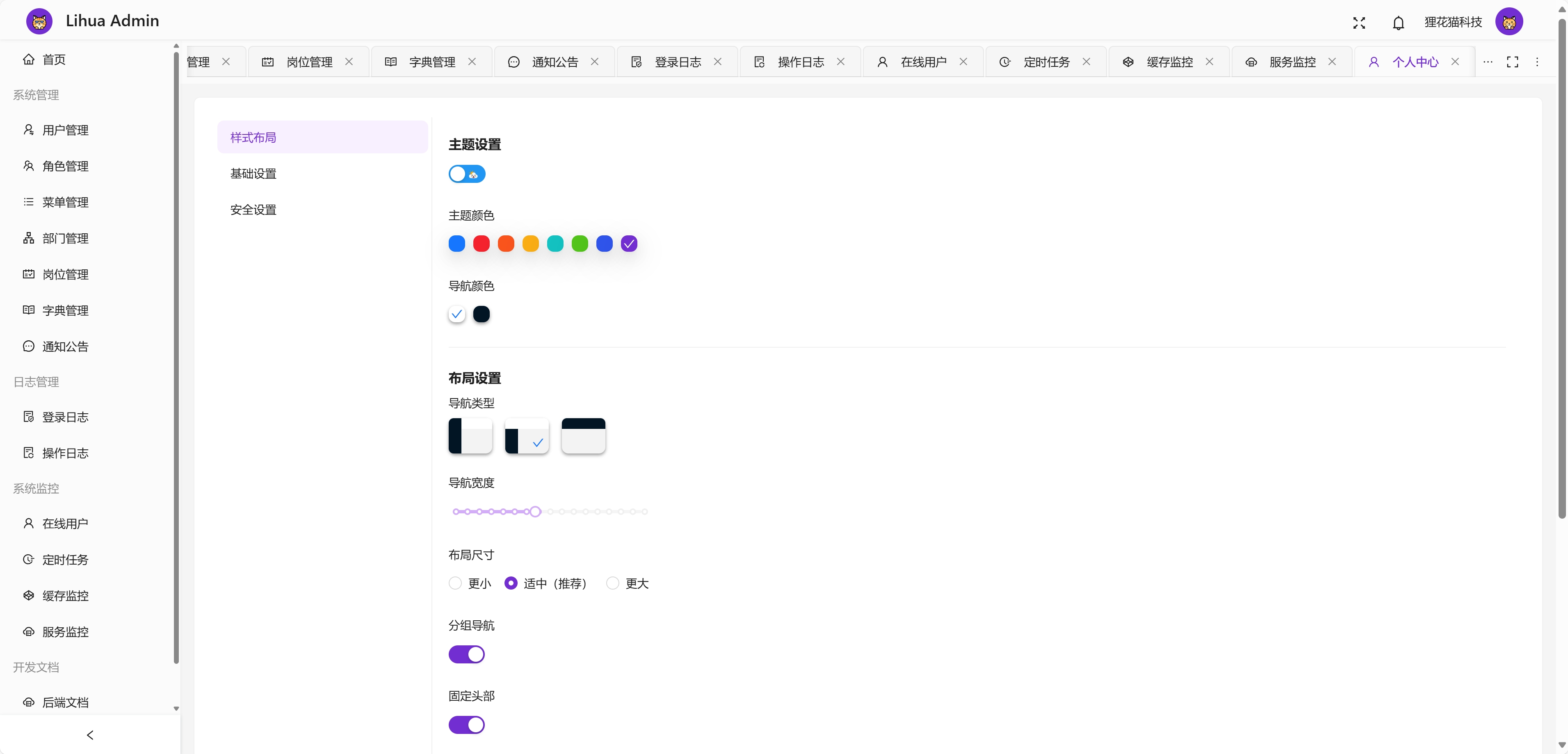1568x754 pixels.
Task: Open the tab bar more options ellipsis
Action: pos(1488,62)
